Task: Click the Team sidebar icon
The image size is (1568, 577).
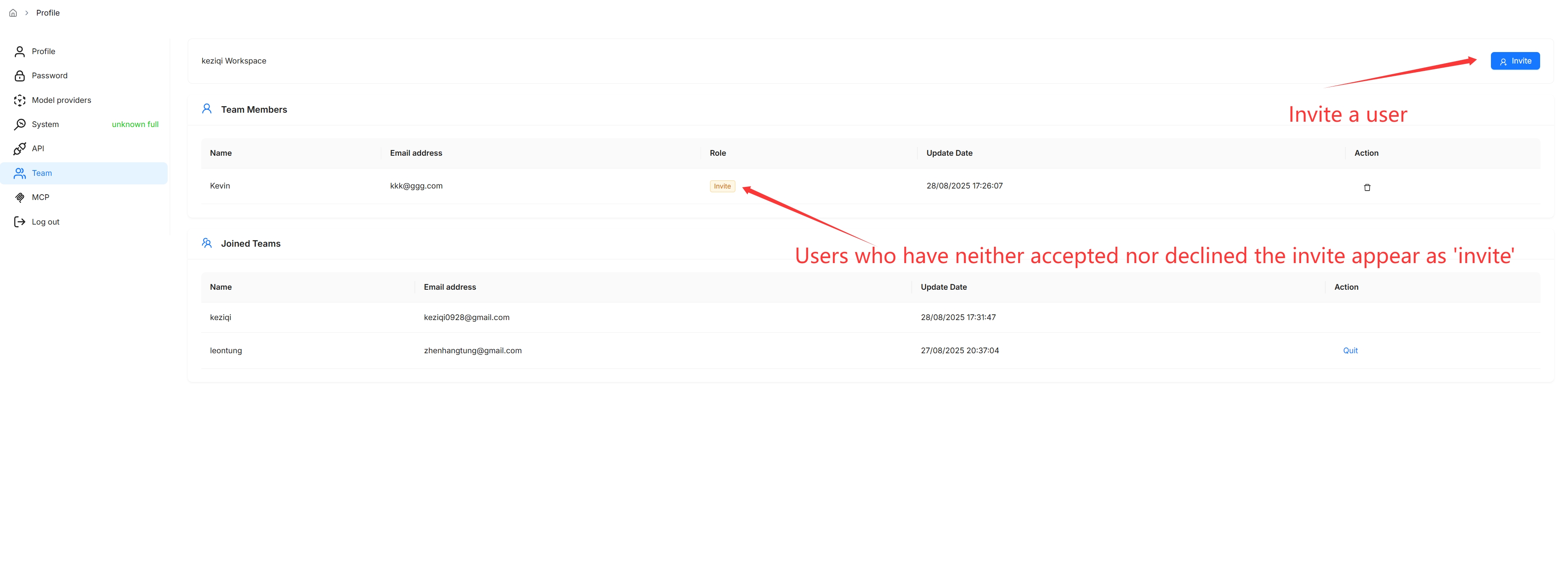Action: click(x=20, y=173)
